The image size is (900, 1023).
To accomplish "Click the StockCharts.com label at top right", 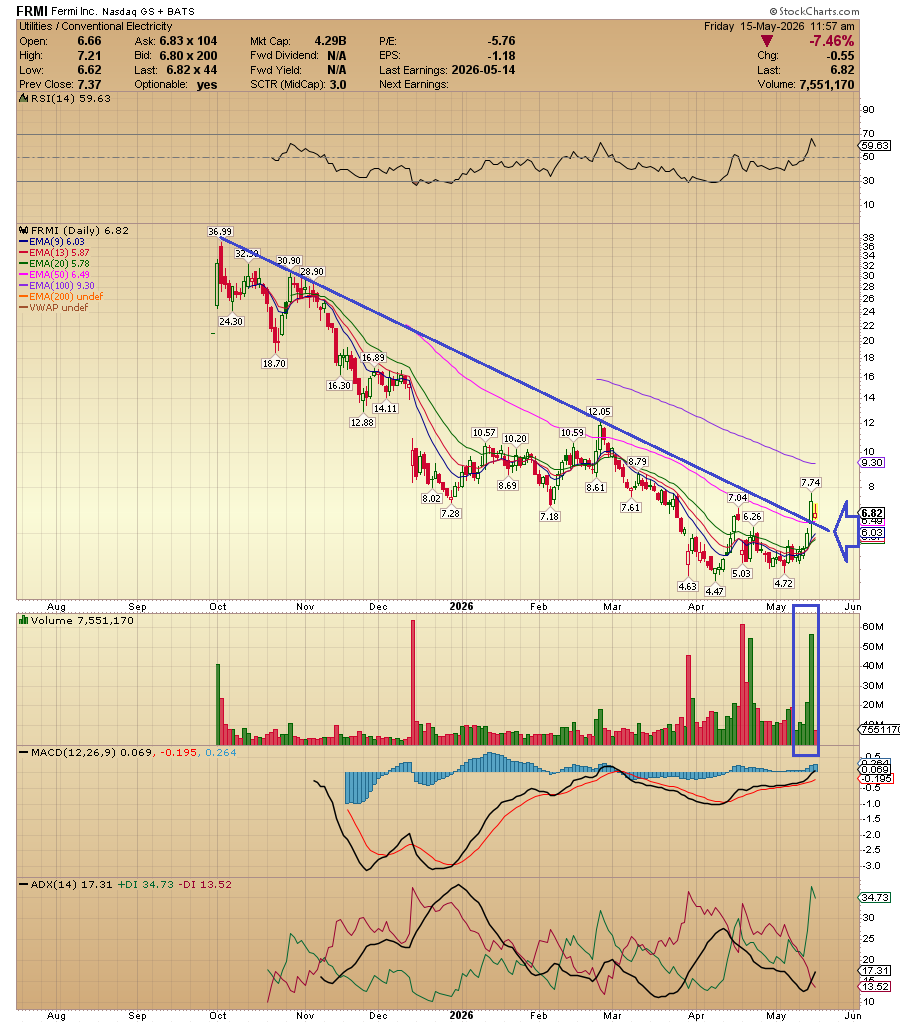I will pos(815,11).
